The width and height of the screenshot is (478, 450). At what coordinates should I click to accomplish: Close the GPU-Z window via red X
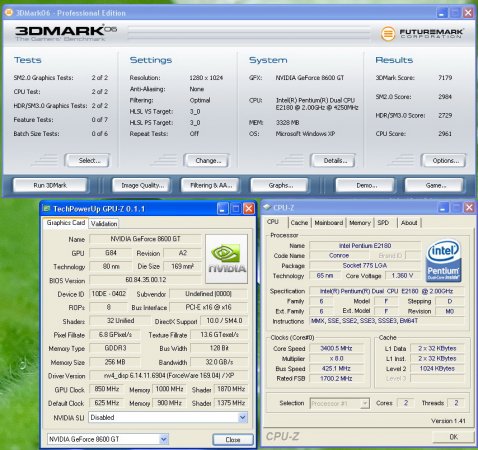pyautogui.click(x=249, y=209)
